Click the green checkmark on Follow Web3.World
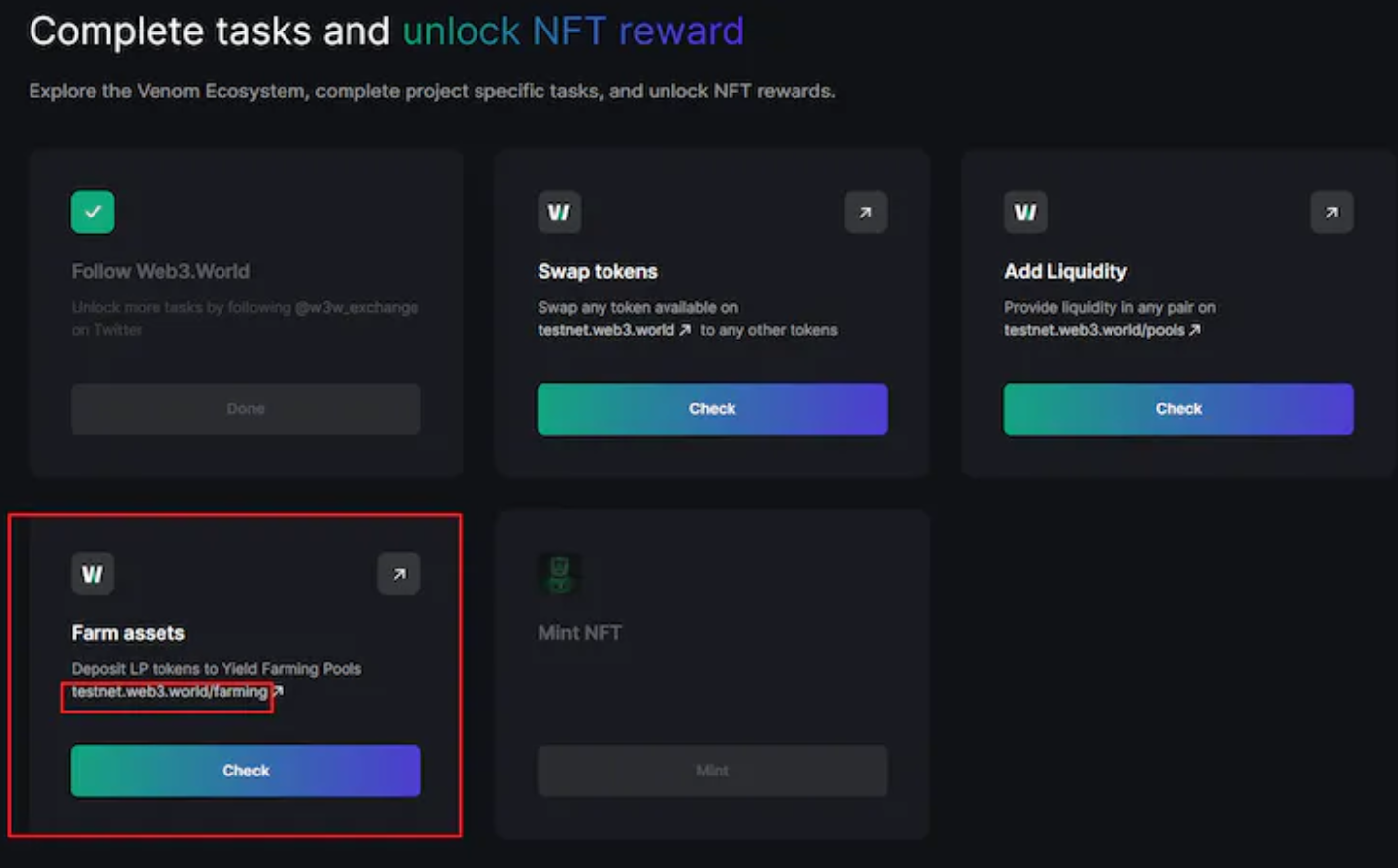The image size is (1398, 868). (93, 212)
